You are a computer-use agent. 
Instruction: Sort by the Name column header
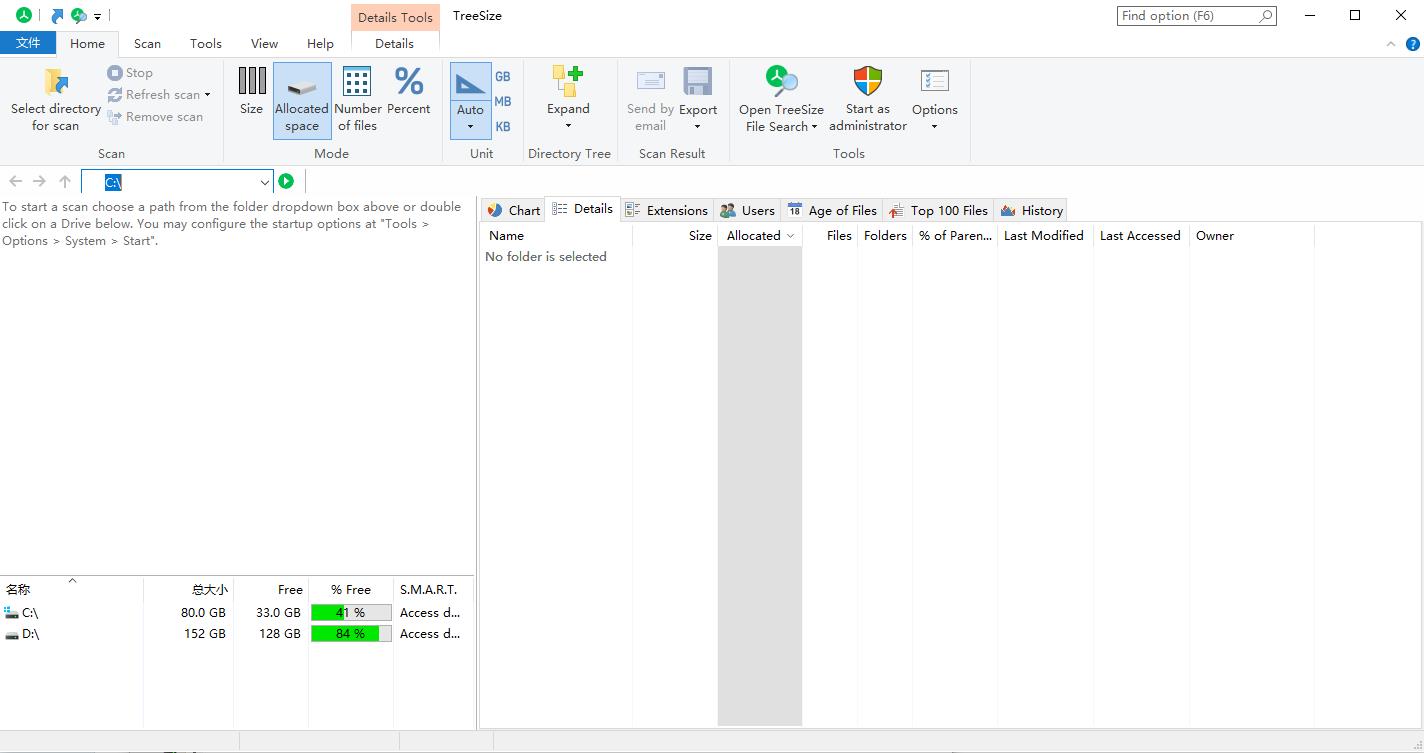pyautogui.click(x=556, y=236)
